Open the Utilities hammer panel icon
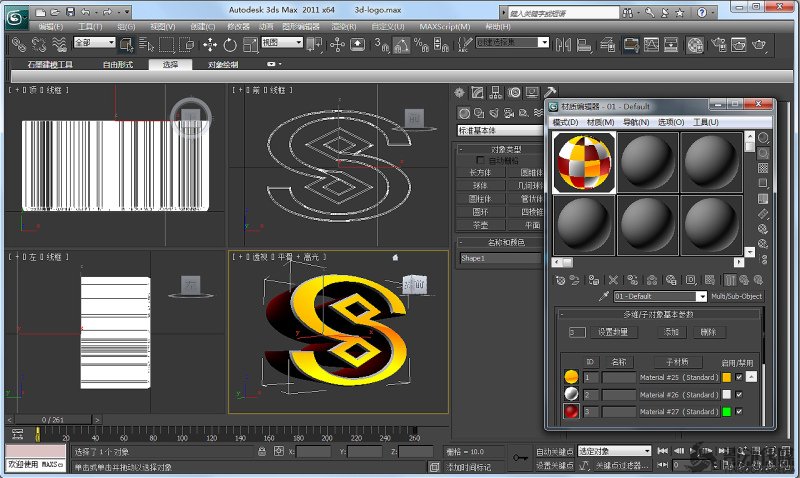Viewport: 800px width, 478px height. pyautogui.click(x=549, y=91)
